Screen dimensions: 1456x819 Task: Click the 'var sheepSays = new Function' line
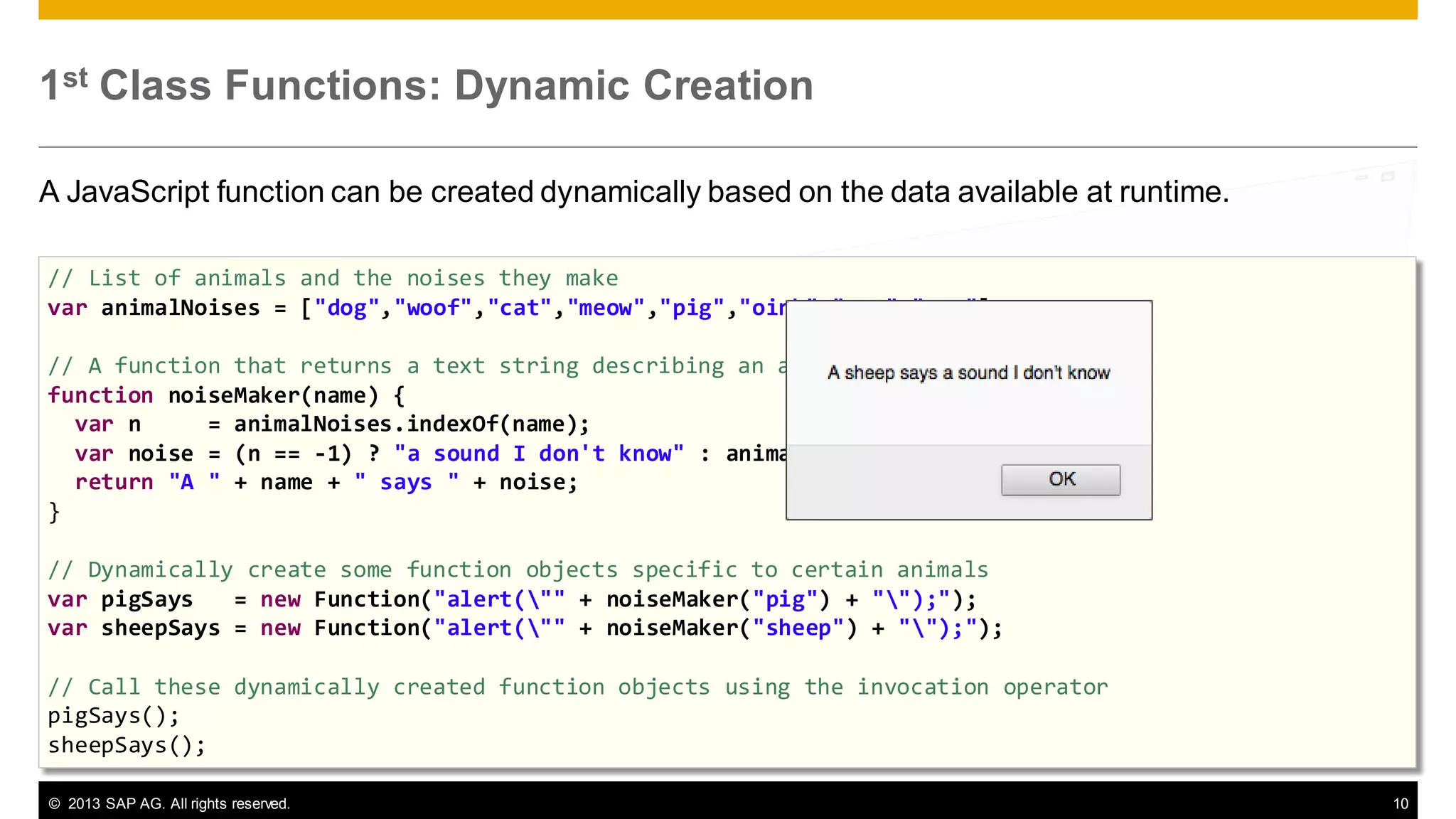click(525, 628)
